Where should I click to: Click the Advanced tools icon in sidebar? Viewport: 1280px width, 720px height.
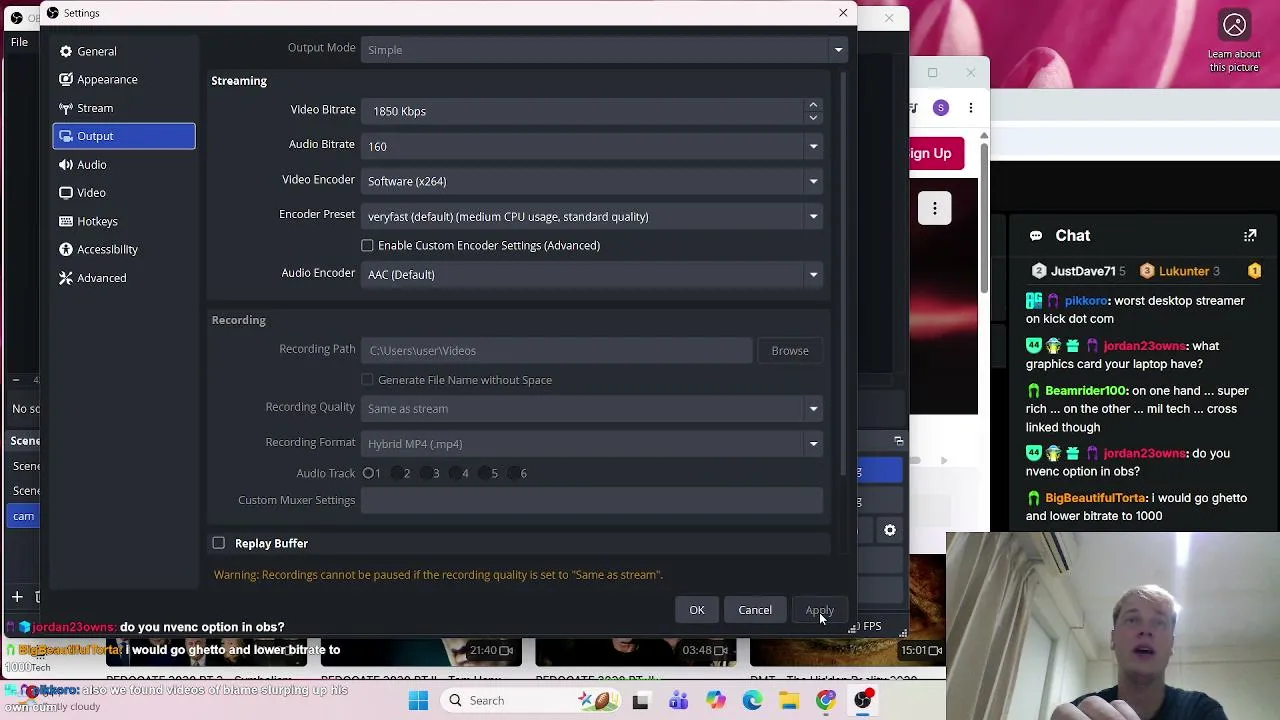tap(66, 278)
